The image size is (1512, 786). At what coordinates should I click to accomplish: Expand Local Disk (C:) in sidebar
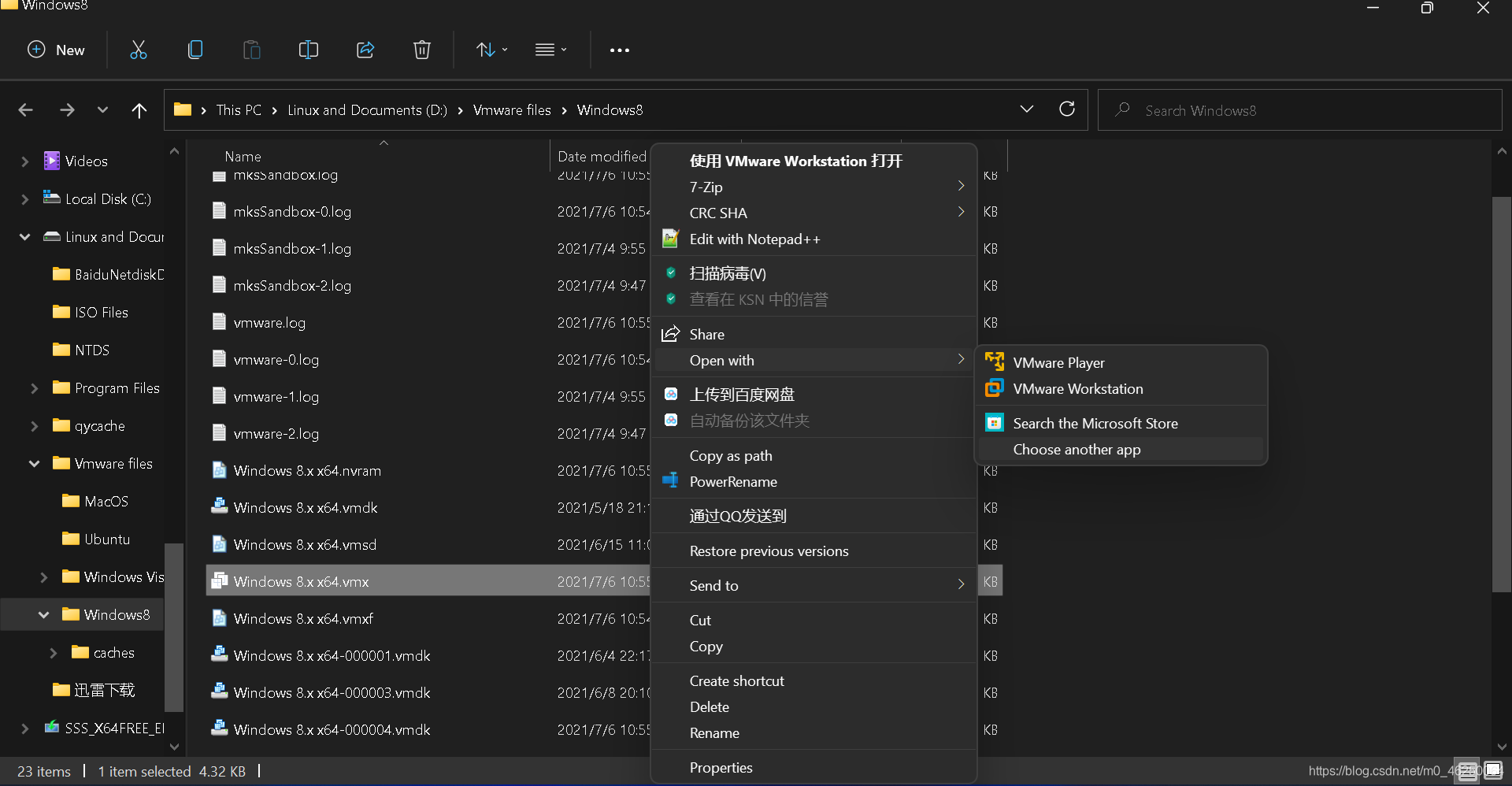click(x=24, y=199)
